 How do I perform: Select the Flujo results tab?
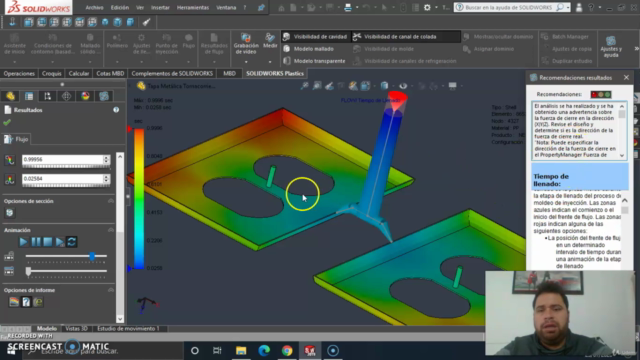16,139
